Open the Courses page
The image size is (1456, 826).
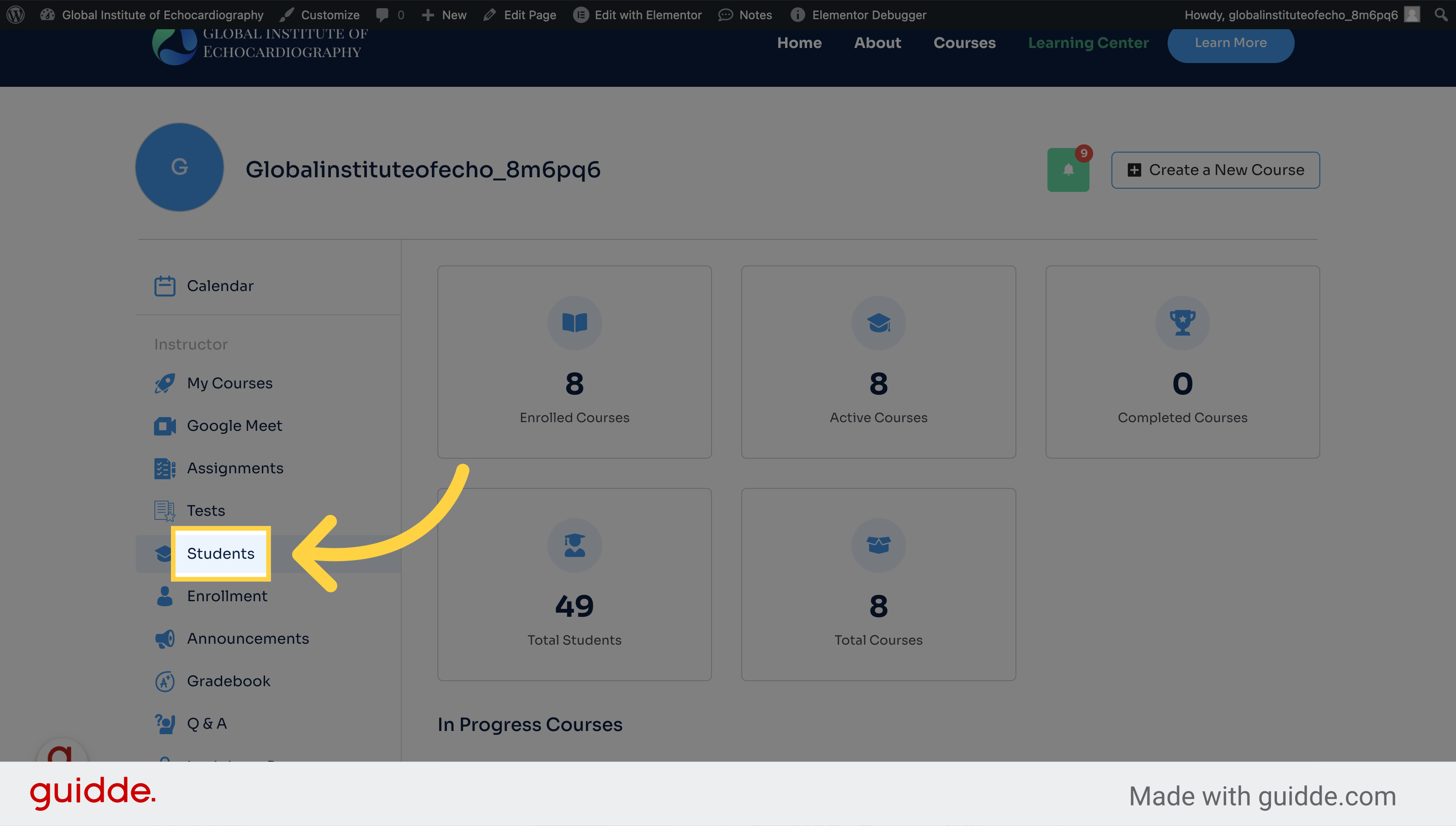[x=965, y=42]
